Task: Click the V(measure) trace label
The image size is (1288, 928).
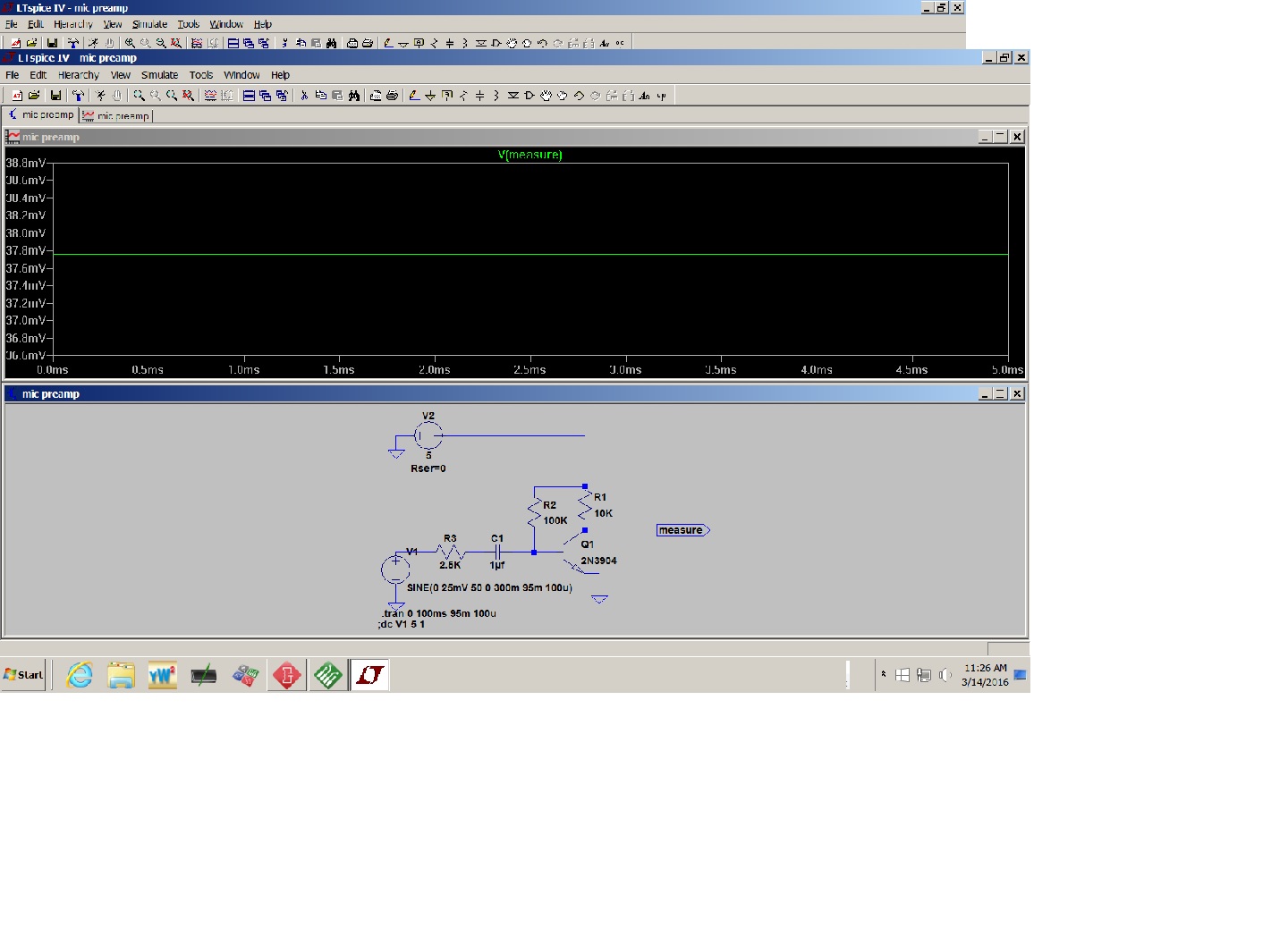Action: click(530, 155)
